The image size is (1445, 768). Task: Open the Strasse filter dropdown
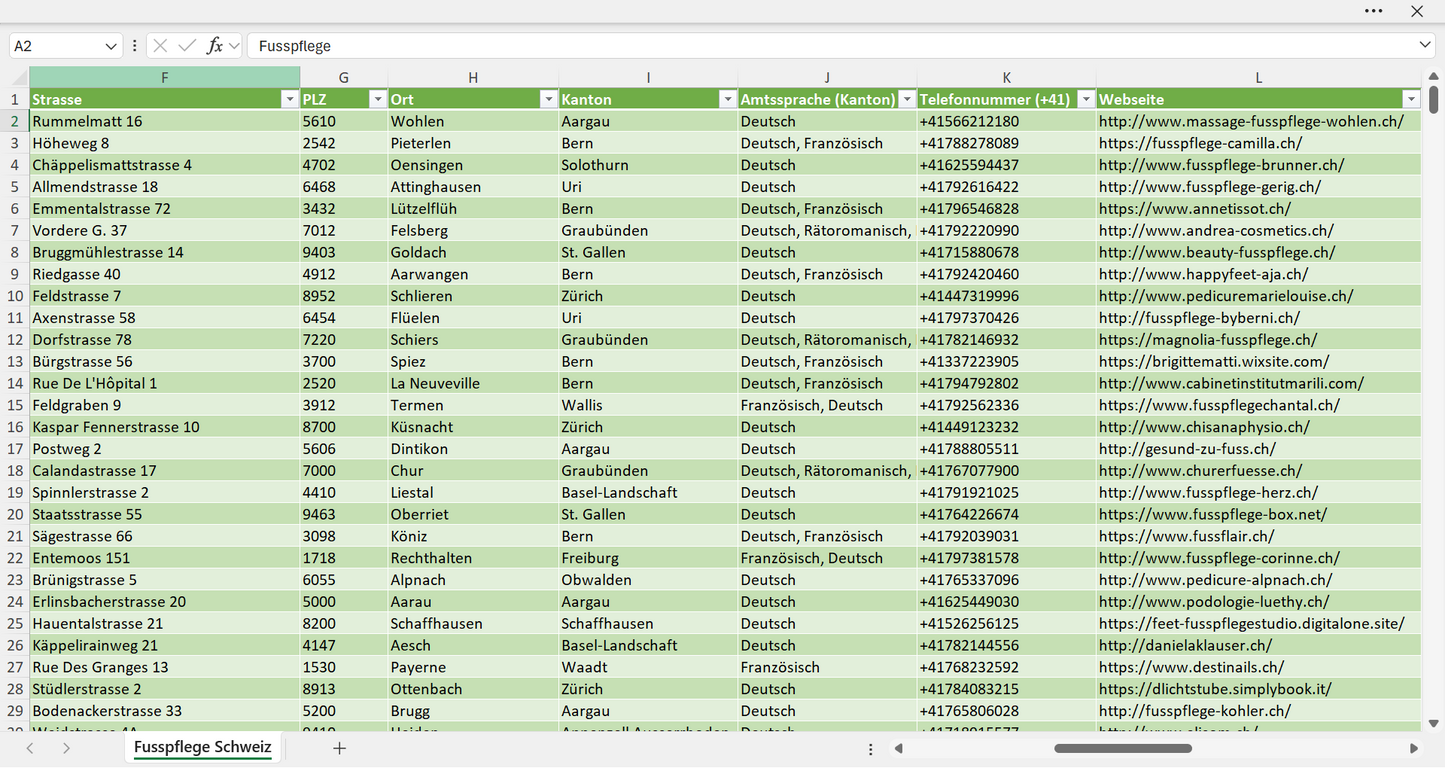coord(290,100)
